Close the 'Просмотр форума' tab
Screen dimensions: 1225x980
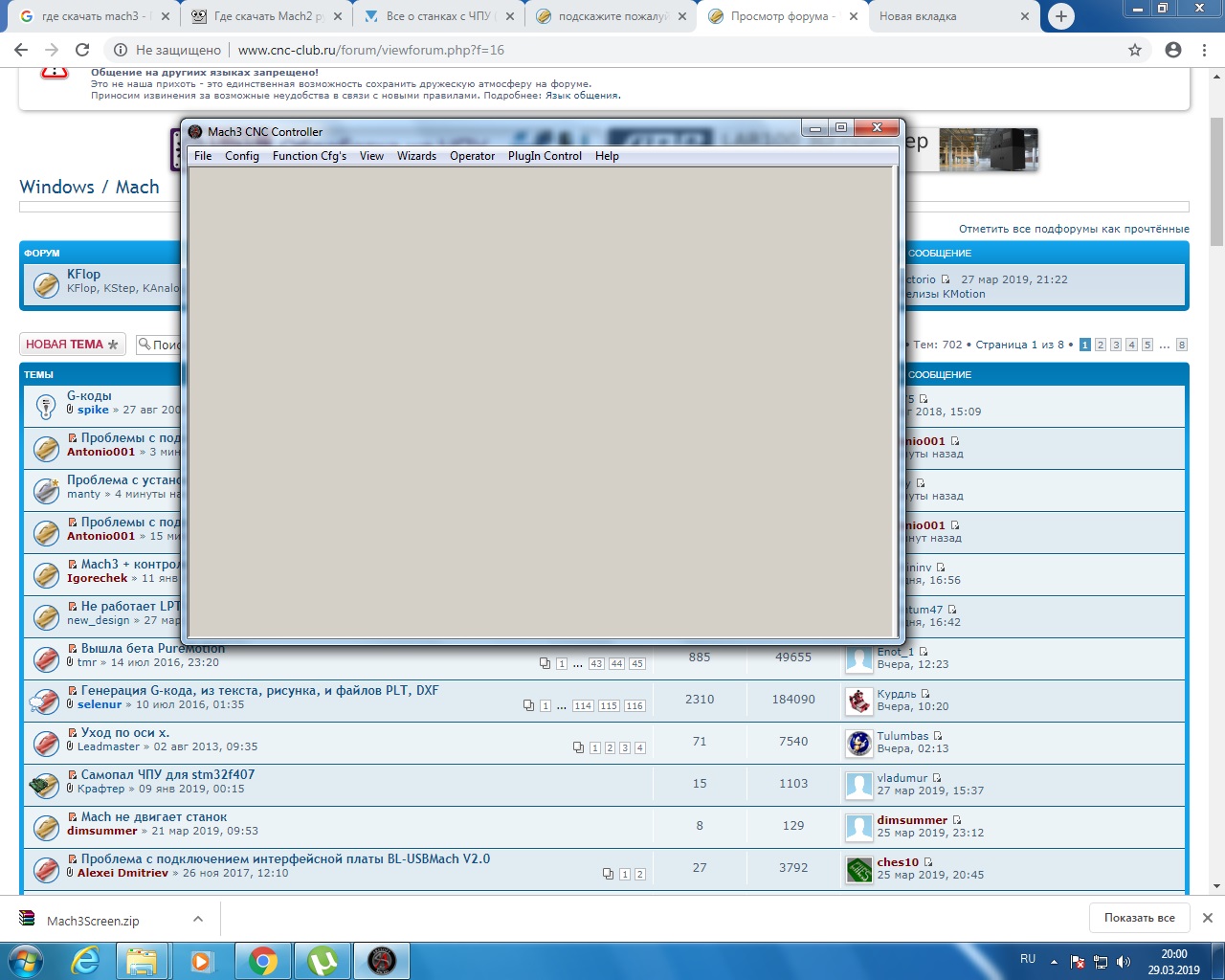pyautogui.click(x=854, y=16)
